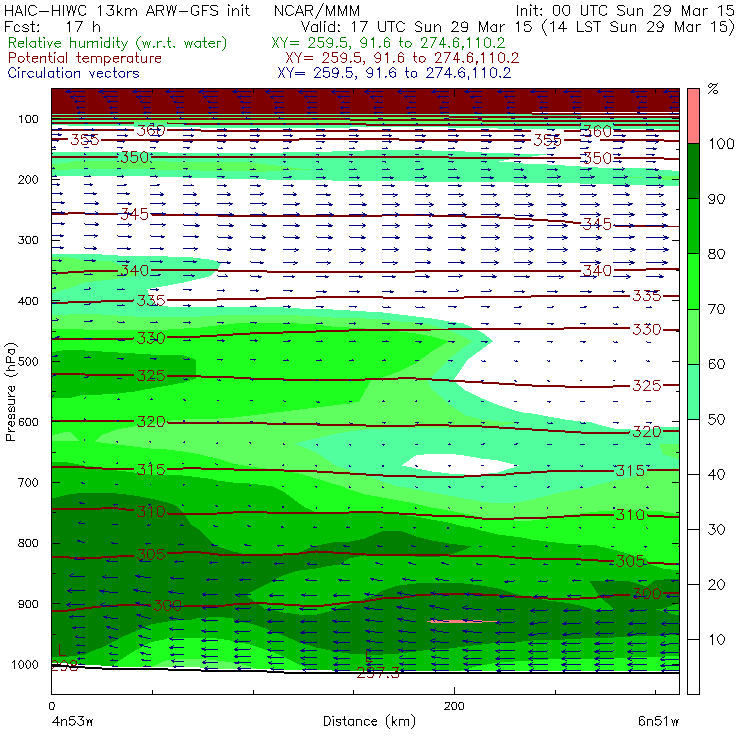
Task: Click the 'Fcst: 17 h' label
Action: point(52,26)
